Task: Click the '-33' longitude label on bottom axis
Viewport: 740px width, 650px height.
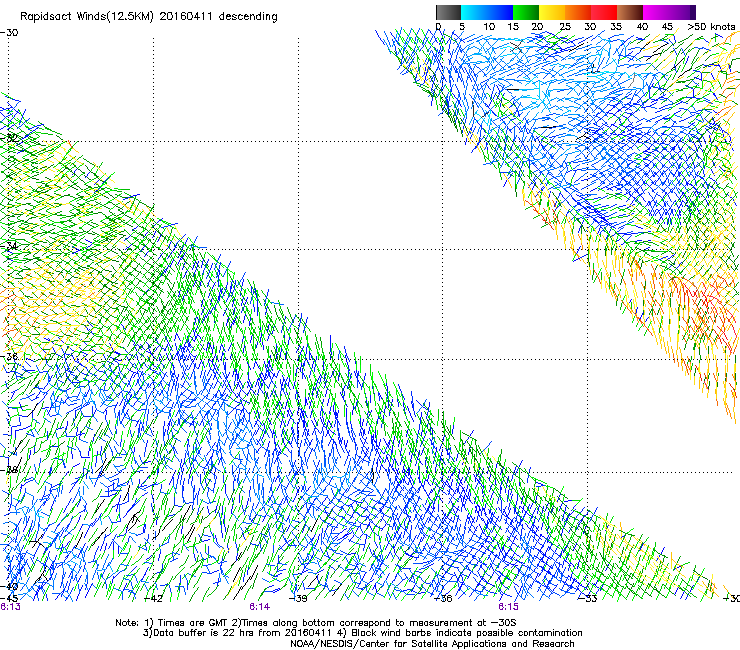Action: (588, 599)
